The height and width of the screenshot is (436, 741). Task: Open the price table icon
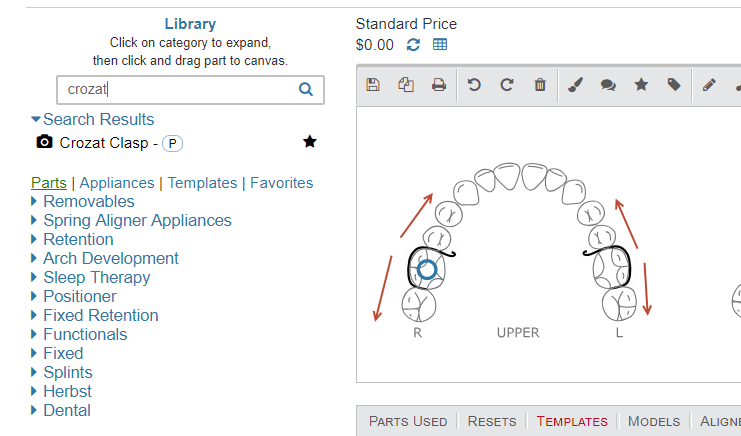(x=440, y=45)
